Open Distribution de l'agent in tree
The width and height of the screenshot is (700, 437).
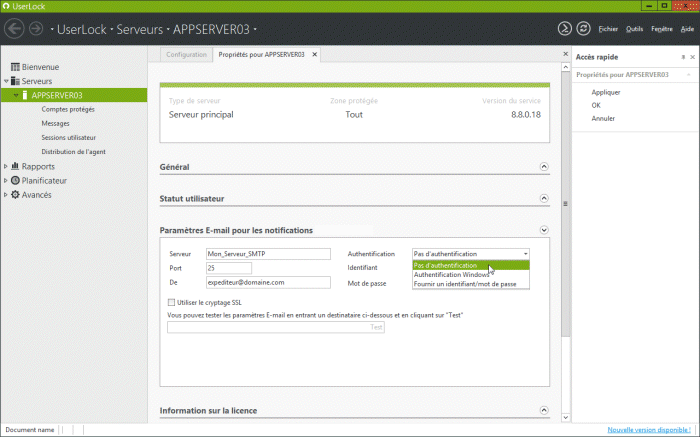point(73,152)
